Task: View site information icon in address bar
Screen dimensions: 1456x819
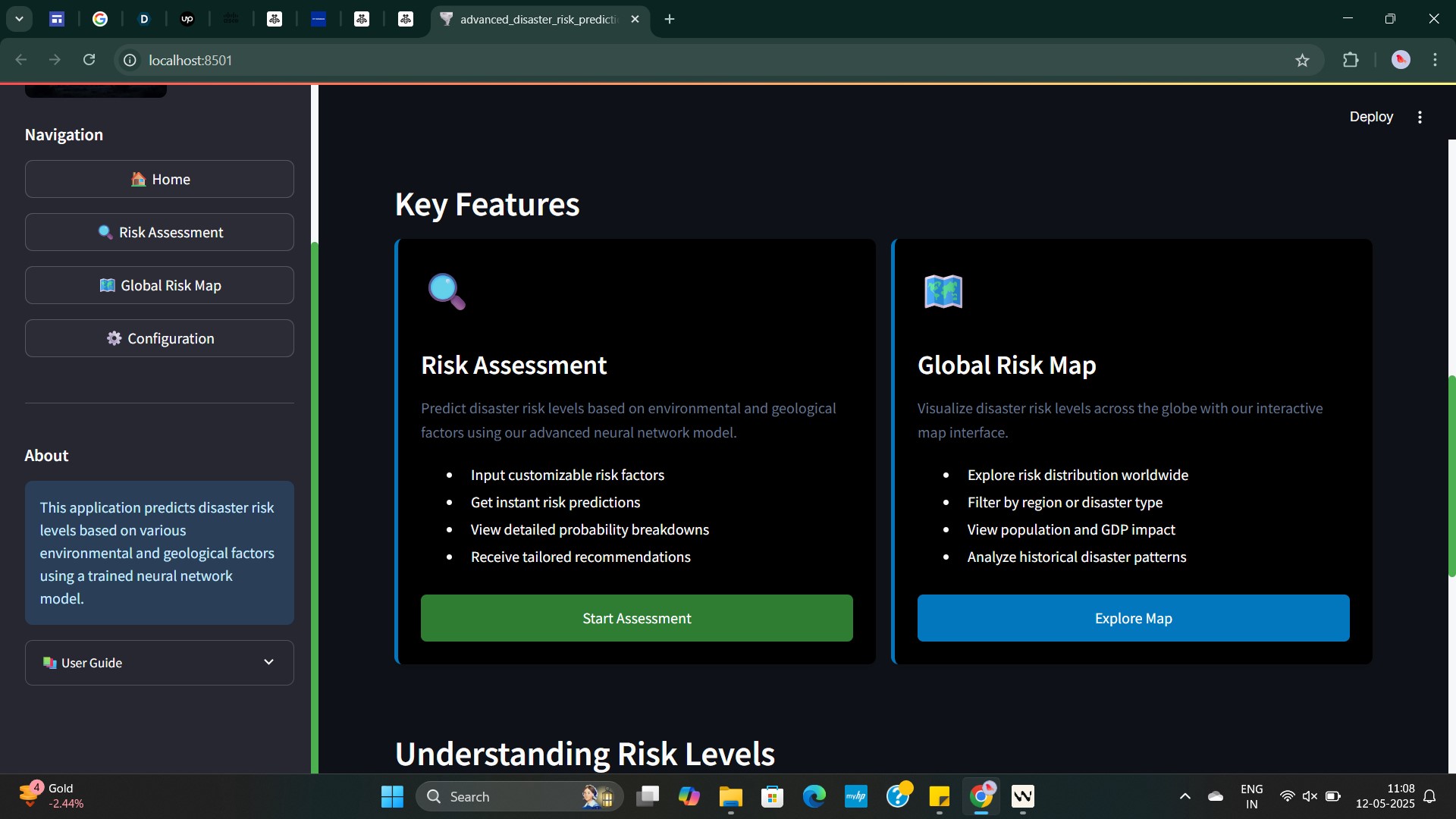Action: pos(130,60)
